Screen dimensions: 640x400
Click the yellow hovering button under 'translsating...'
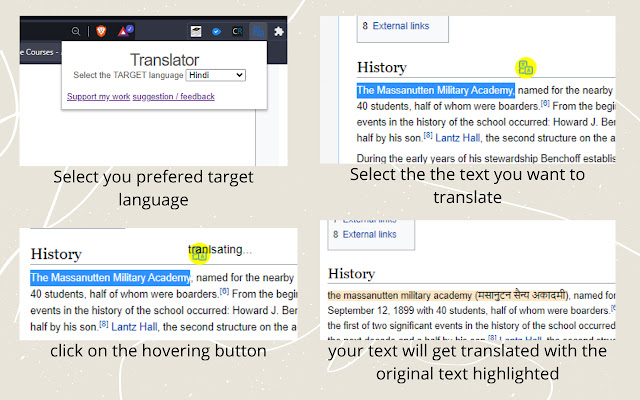click(199, 254)
